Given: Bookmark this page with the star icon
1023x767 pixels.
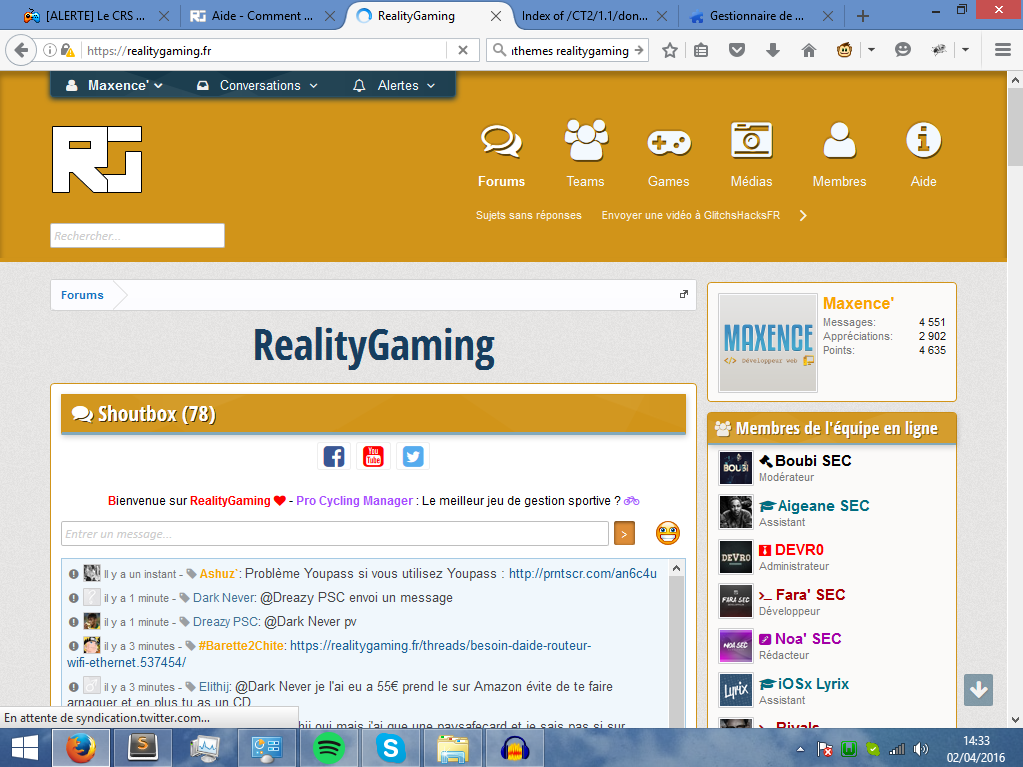Looking at the screenshot, I should [x=669, y=50].
